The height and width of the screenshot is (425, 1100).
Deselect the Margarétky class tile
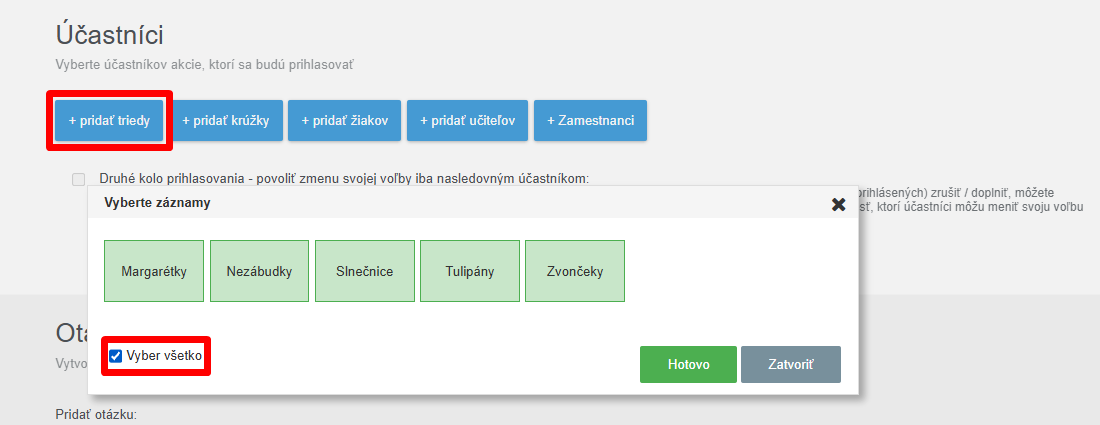(154, 271)
